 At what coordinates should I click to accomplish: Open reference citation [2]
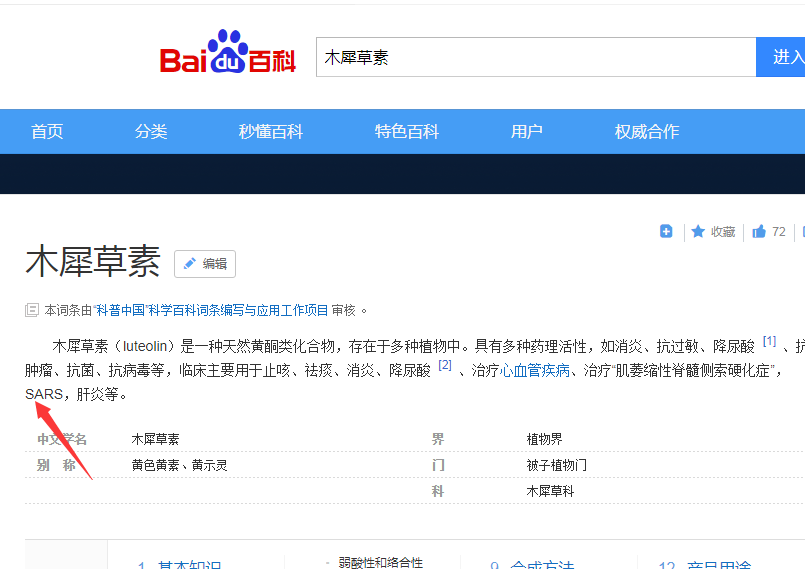click(x=445, y=365)
